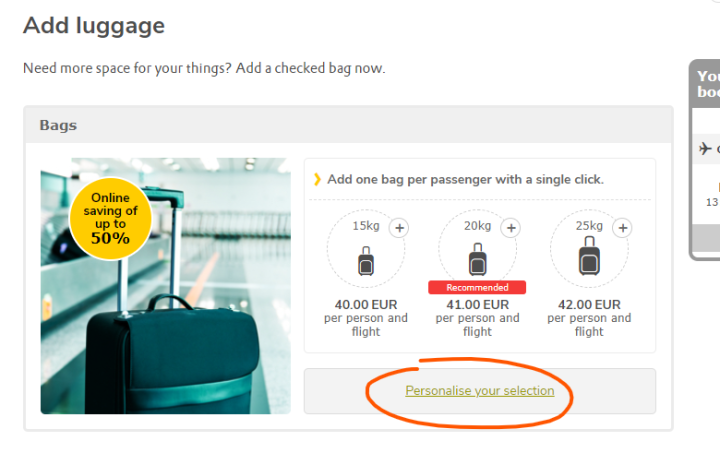Add the 15kg bag using the plus button
Screen dimensions: 720x453
(399, 228)
